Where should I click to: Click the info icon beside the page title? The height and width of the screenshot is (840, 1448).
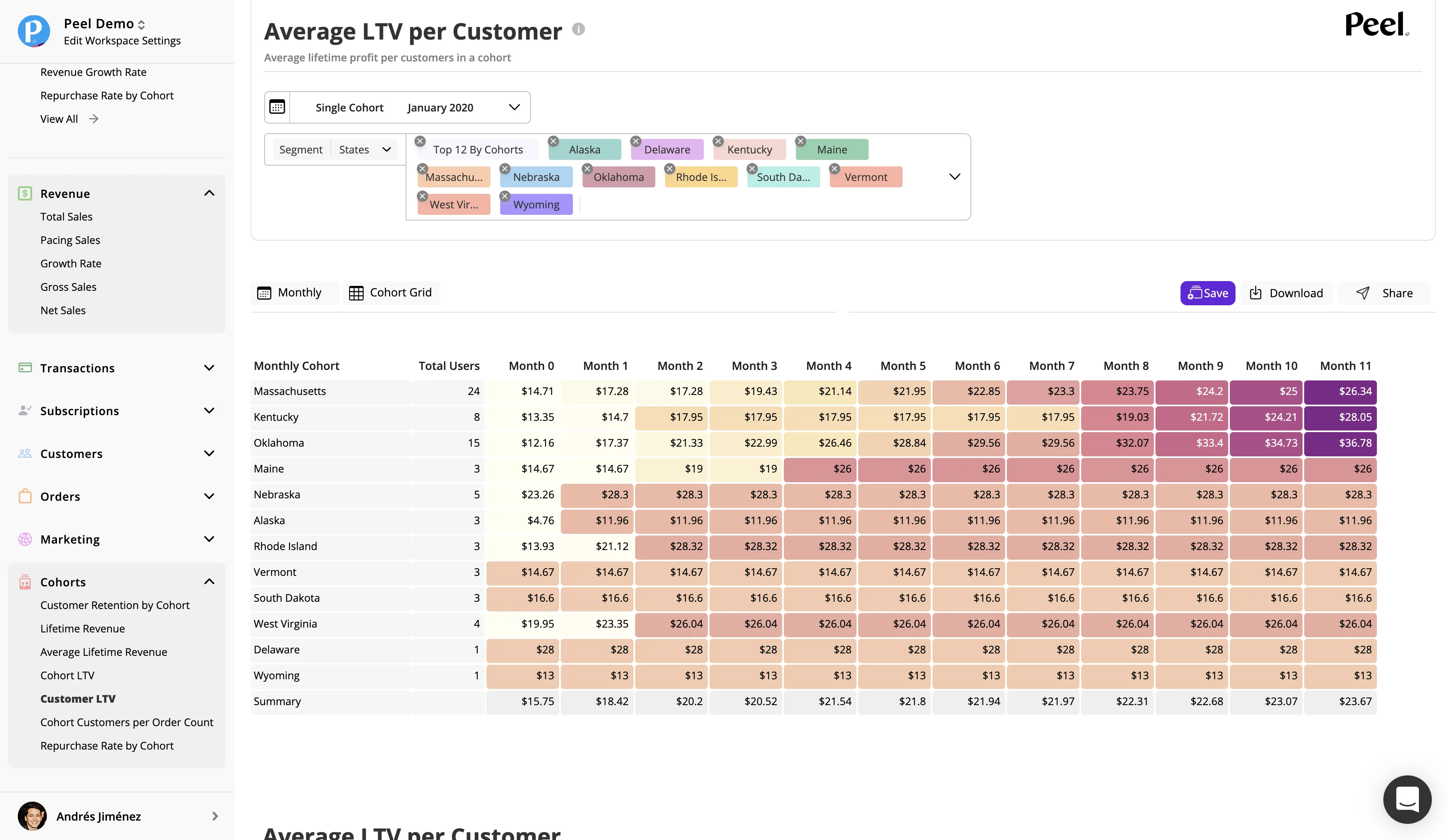click(578, 29)
